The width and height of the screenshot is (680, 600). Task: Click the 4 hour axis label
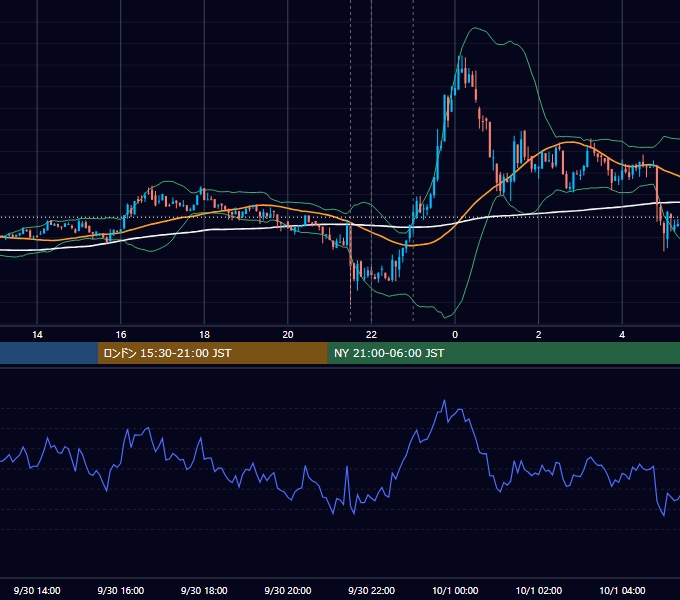[622, 335]
